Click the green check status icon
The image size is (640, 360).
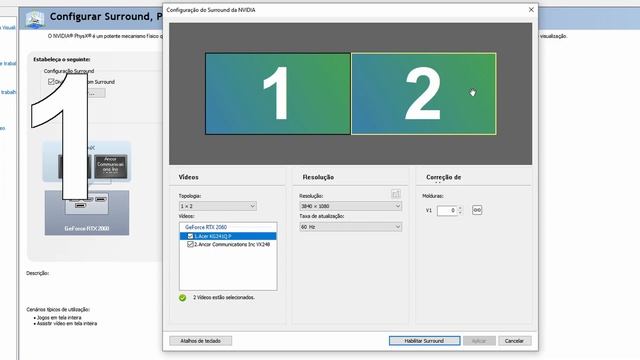point(182,298)
